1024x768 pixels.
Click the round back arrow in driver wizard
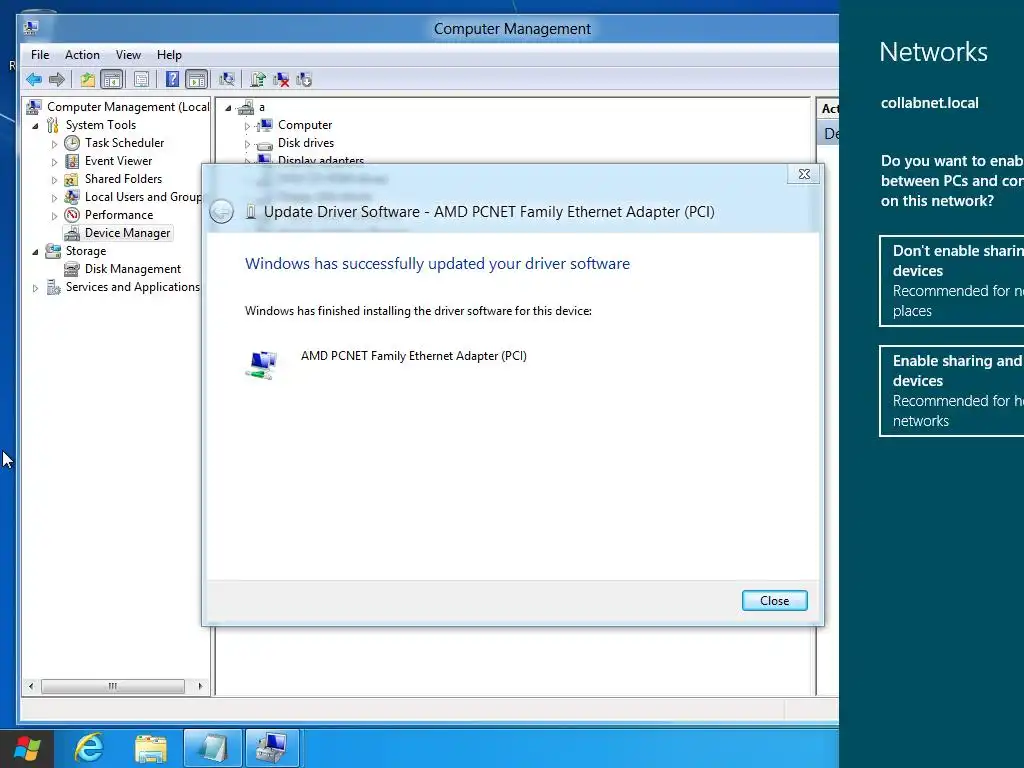pyautogui.click(x=221, y=211)
